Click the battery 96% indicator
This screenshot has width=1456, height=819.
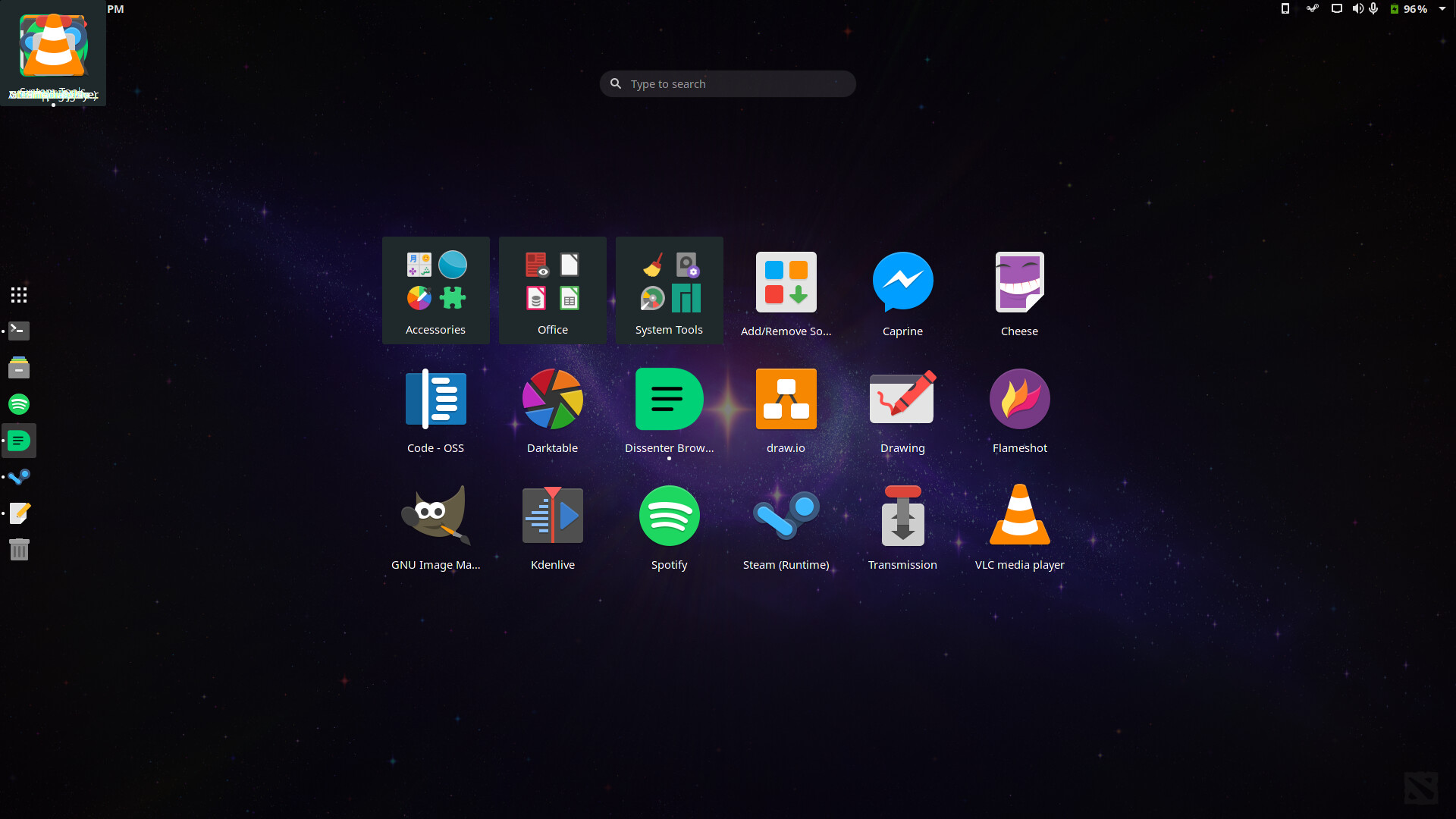point(1409,9)
